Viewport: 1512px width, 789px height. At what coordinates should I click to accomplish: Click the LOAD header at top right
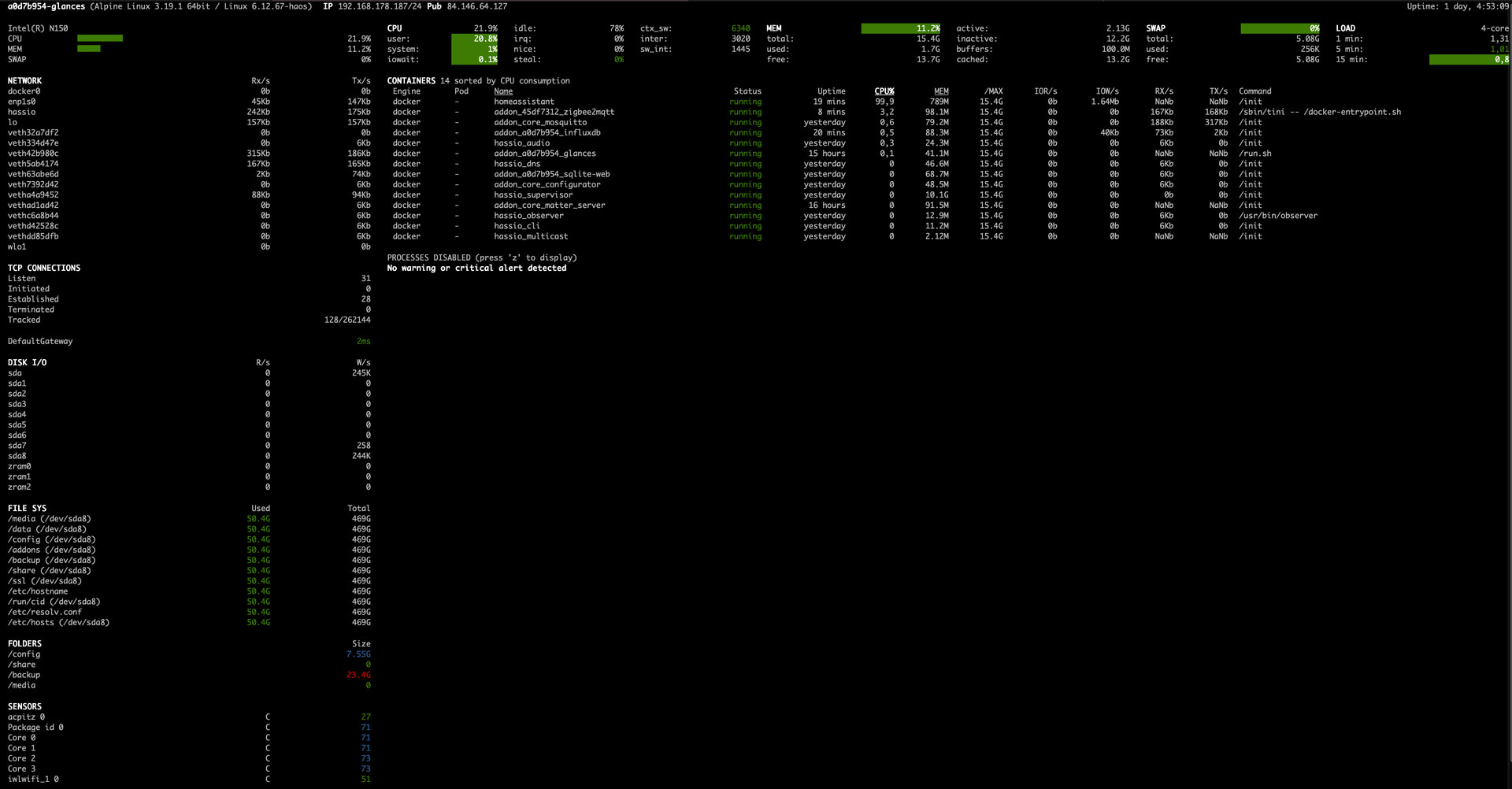[x=1345, y=28]
